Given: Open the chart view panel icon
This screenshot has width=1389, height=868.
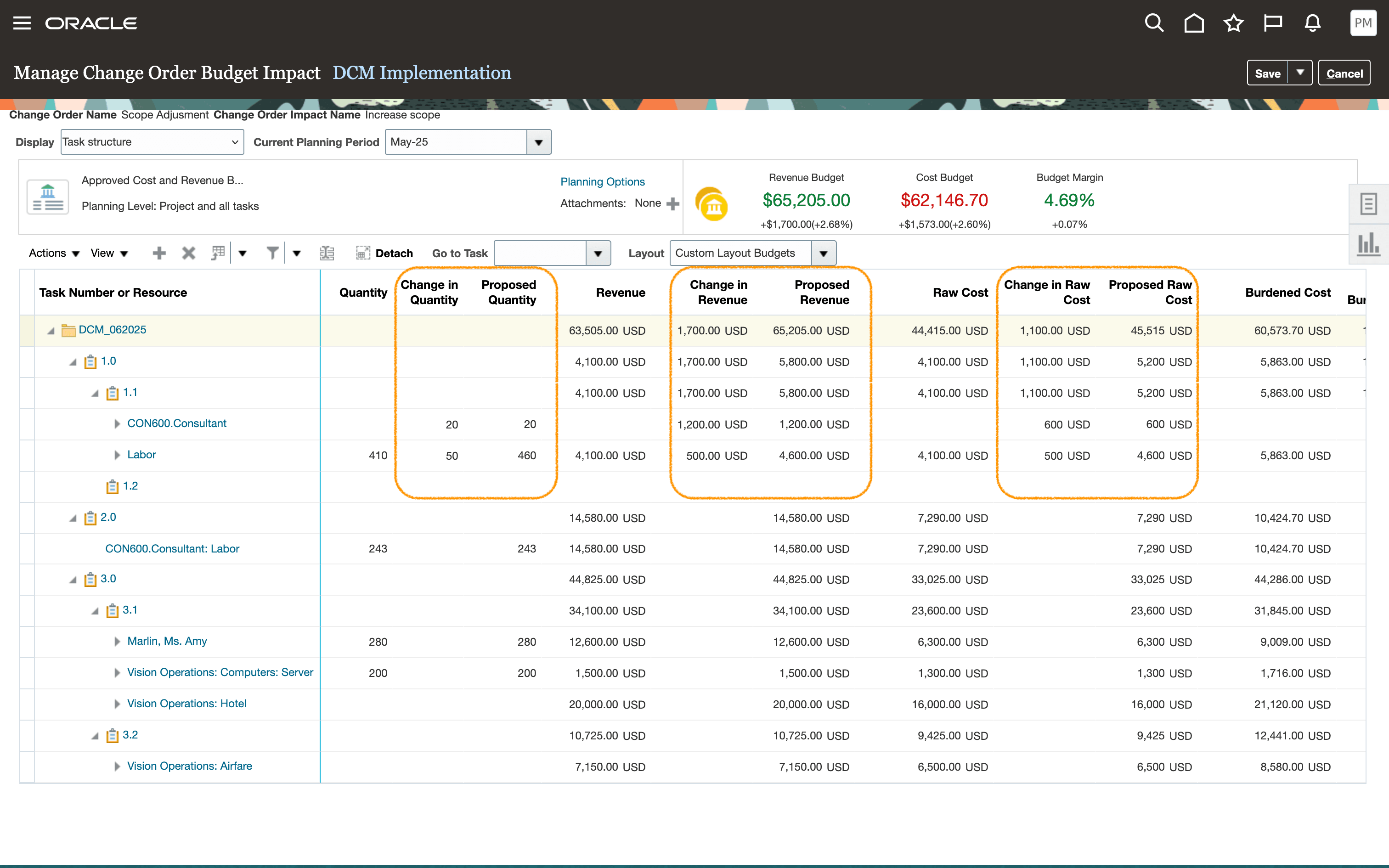Looking at the screenshot, I should (1370, 243).
